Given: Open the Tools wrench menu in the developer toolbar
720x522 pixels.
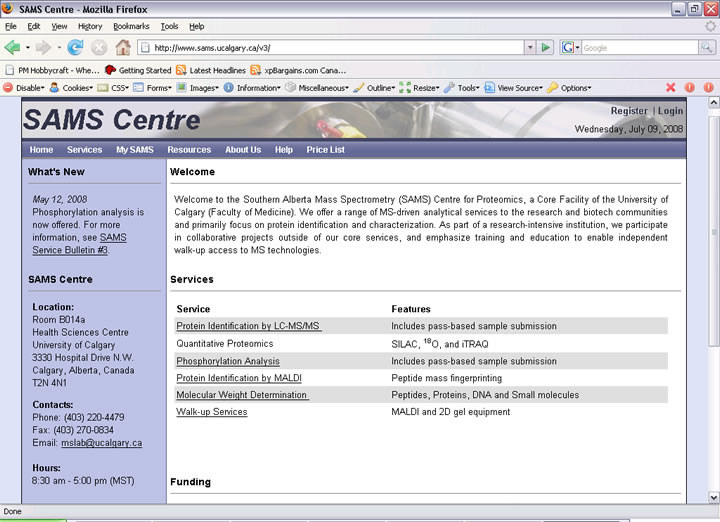Looking at the screenshot, I should (462, 88).
